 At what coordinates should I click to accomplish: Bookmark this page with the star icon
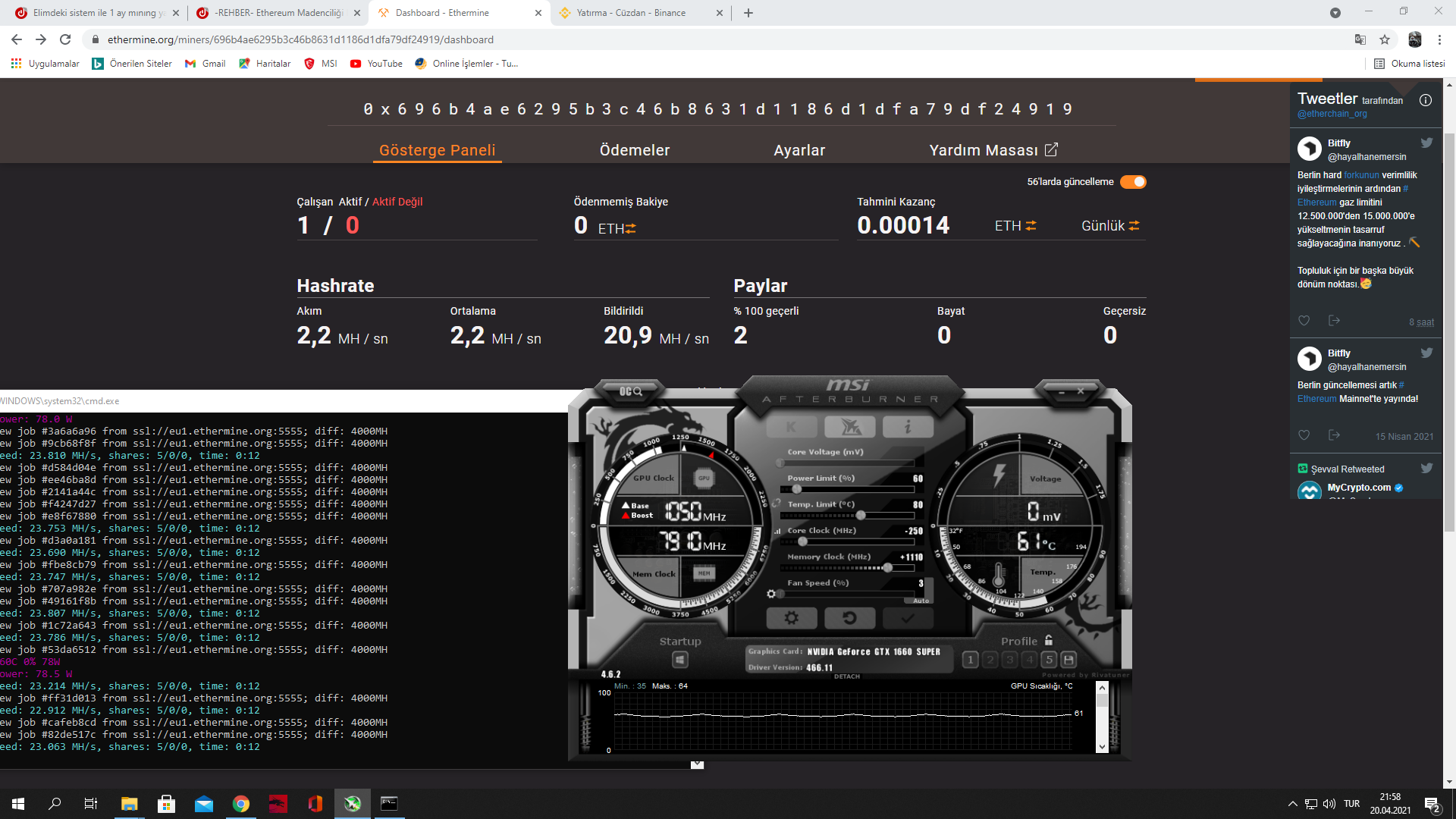[1385, 39]
